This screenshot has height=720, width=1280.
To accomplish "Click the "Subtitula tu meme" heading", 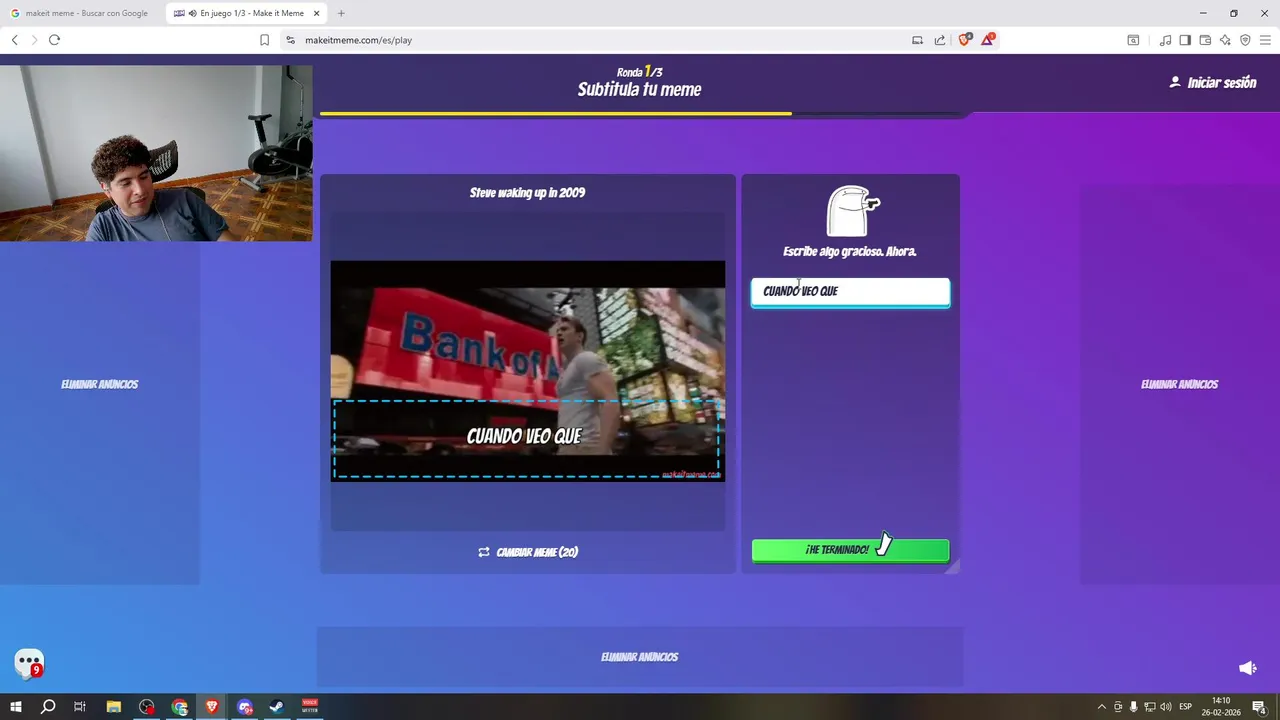I will [639, 89].
